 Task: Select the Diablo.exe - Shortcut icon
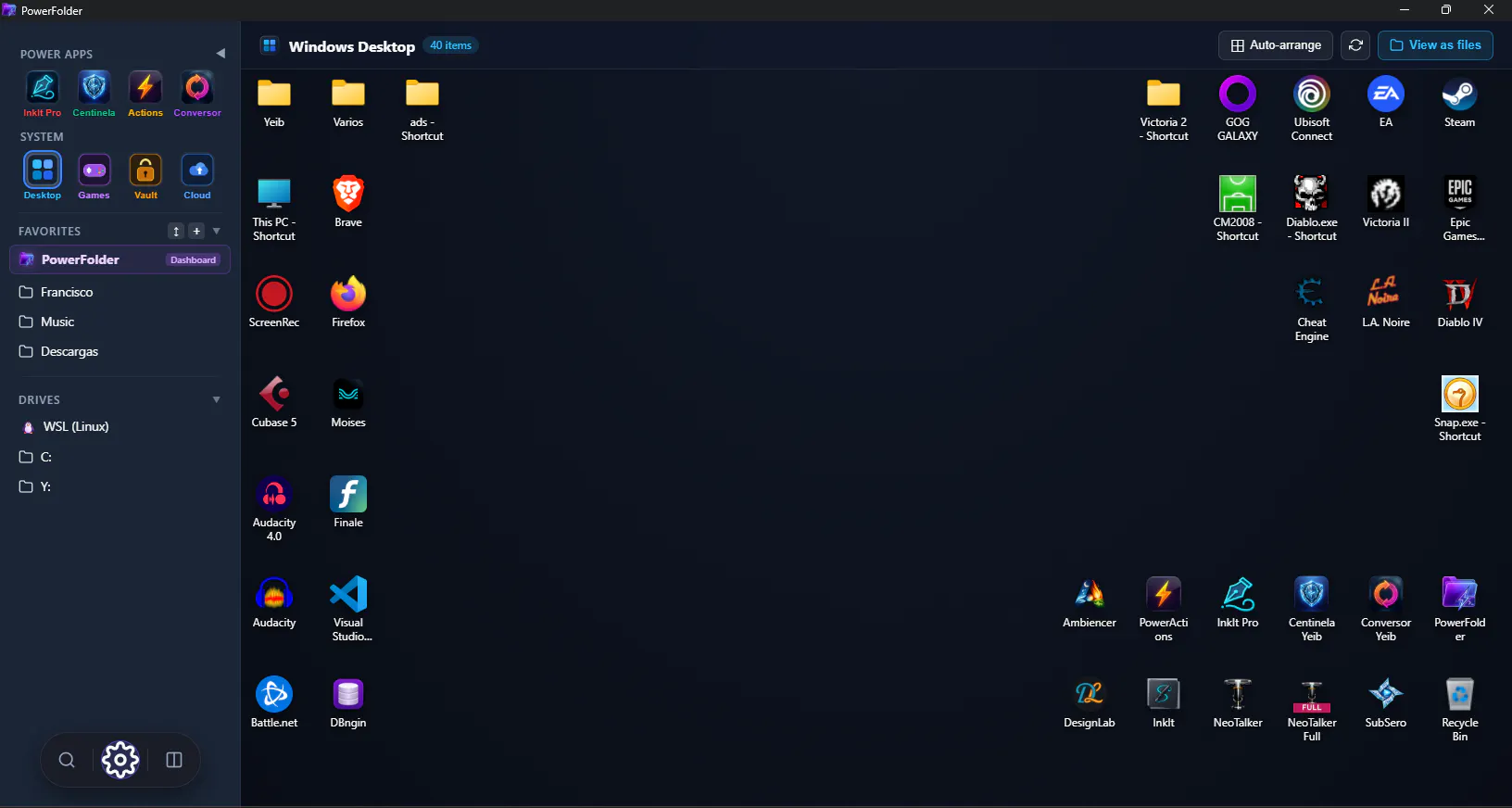click(1312, 208)
